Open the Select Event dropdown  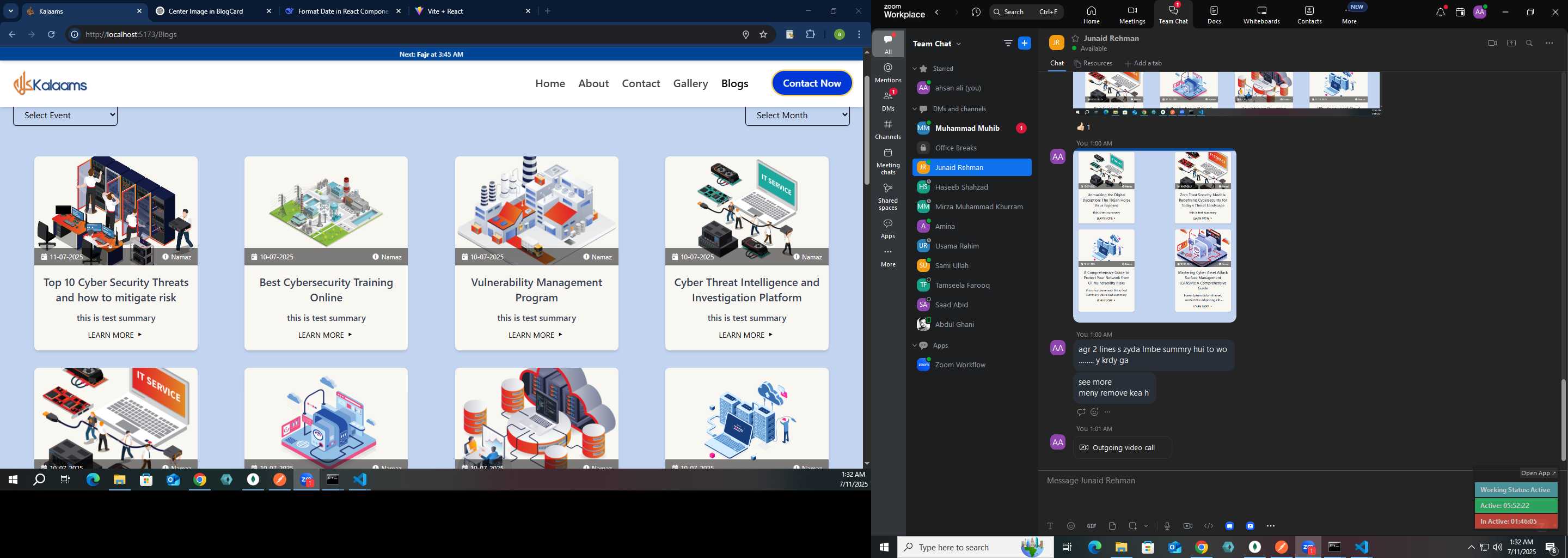click(65, 115)
